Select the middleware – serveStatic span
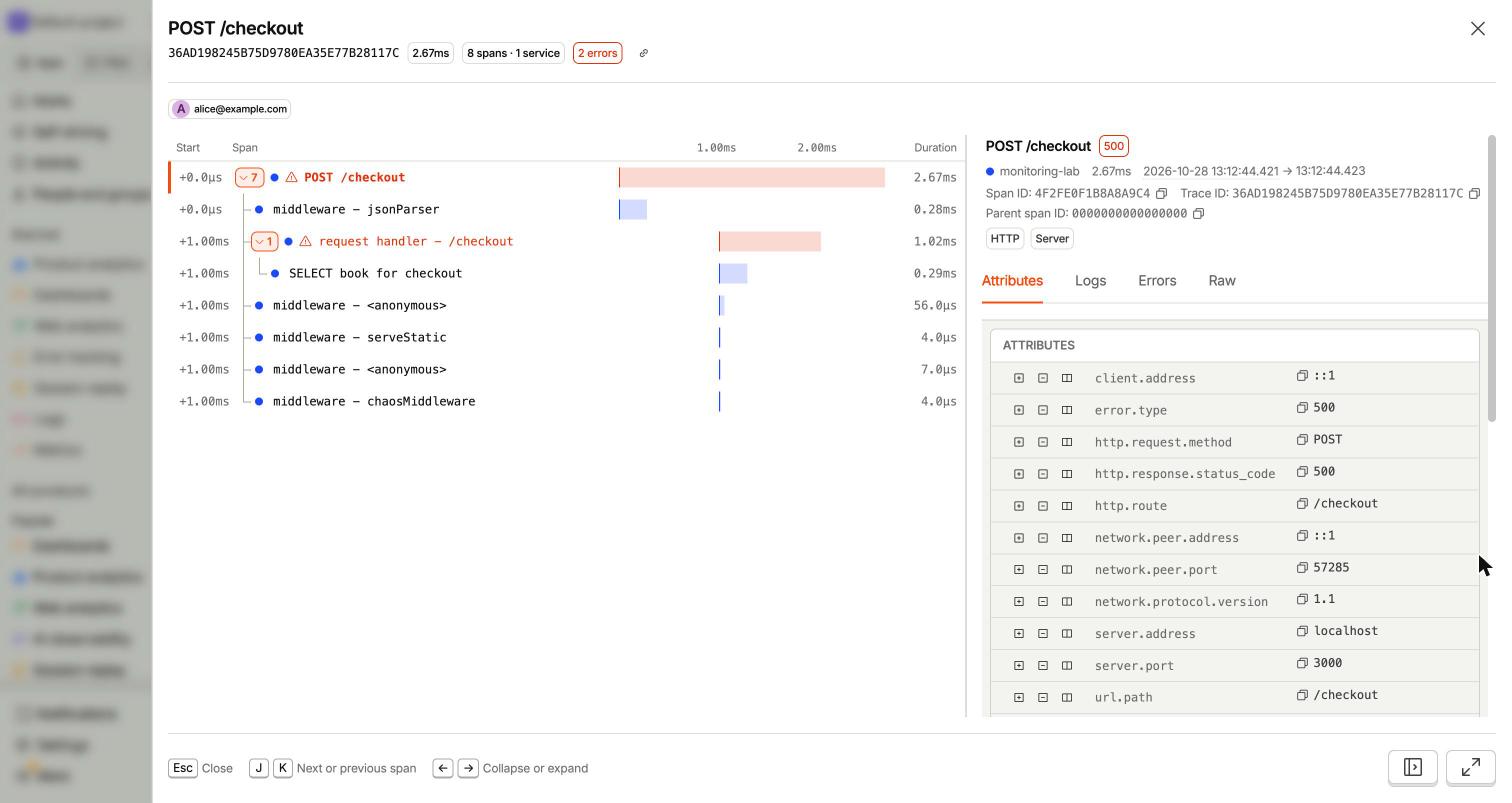 point(566,337)
